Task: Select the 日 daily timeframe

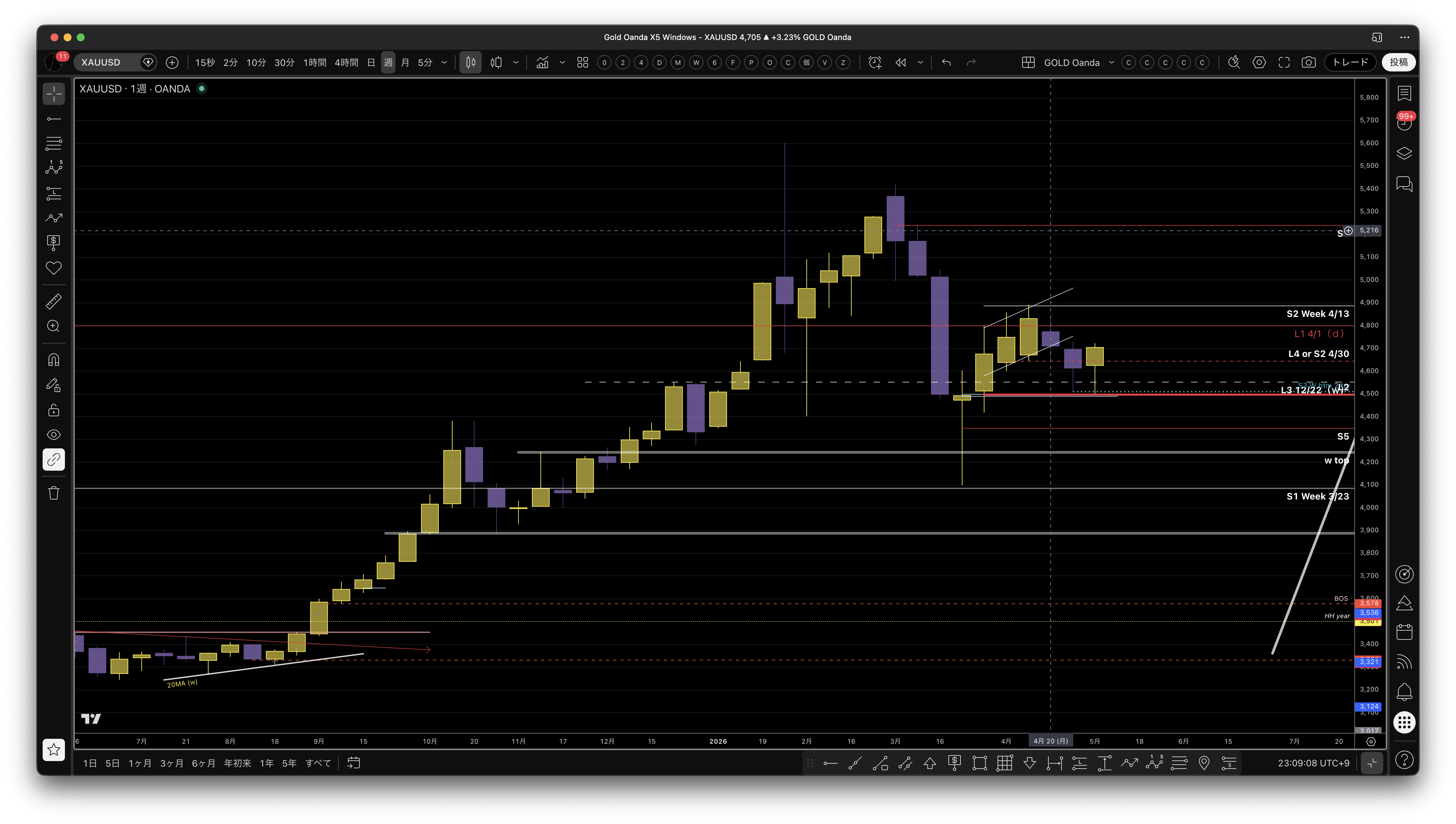Action: [371, 62]
